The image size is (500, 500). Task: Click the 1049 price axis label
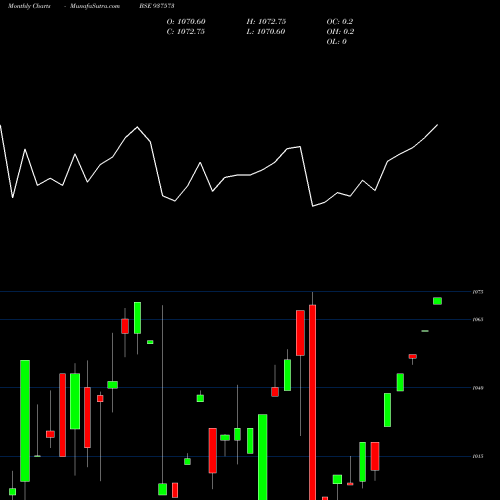pyautogui.click(x=478, y=388)
